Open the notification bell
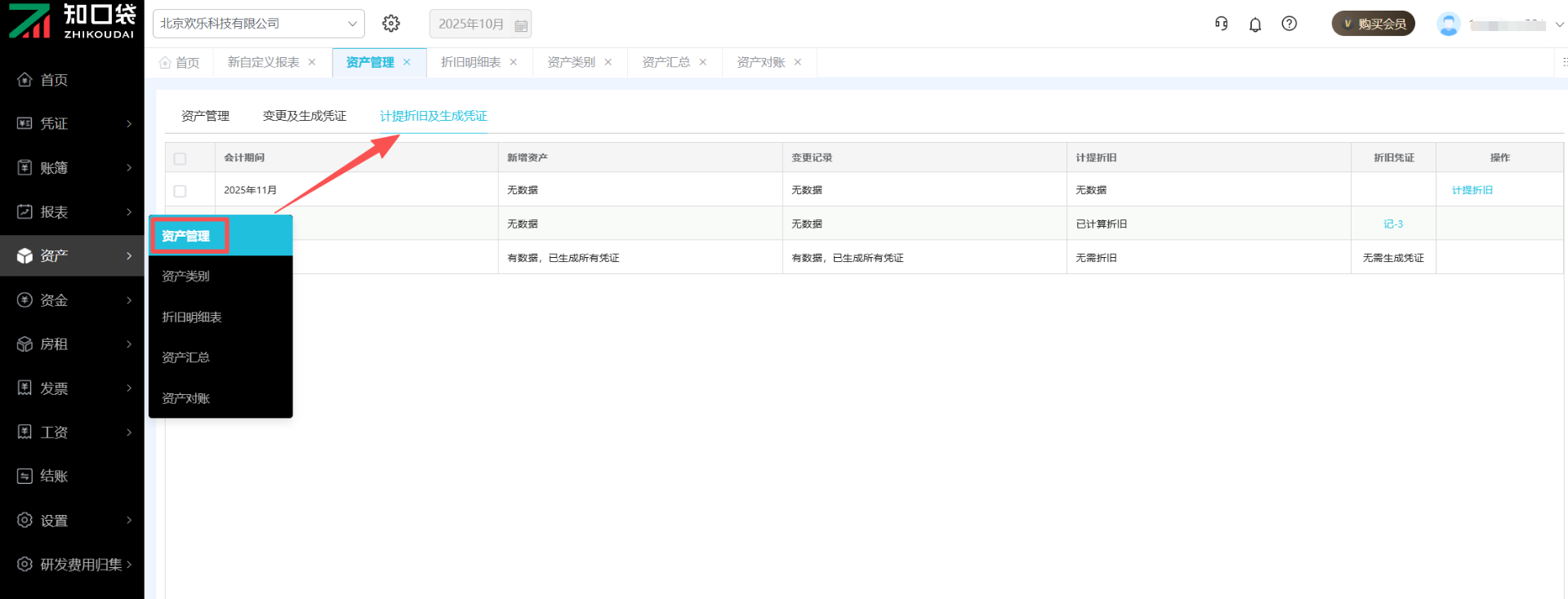 tap(1255, 24)
